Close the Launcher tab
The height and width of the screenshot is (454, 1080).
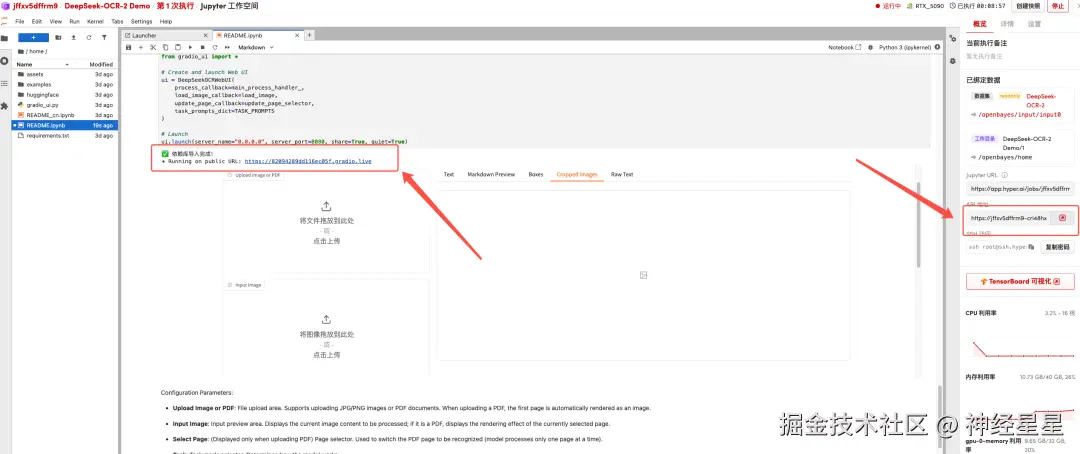tap(207, 35)
